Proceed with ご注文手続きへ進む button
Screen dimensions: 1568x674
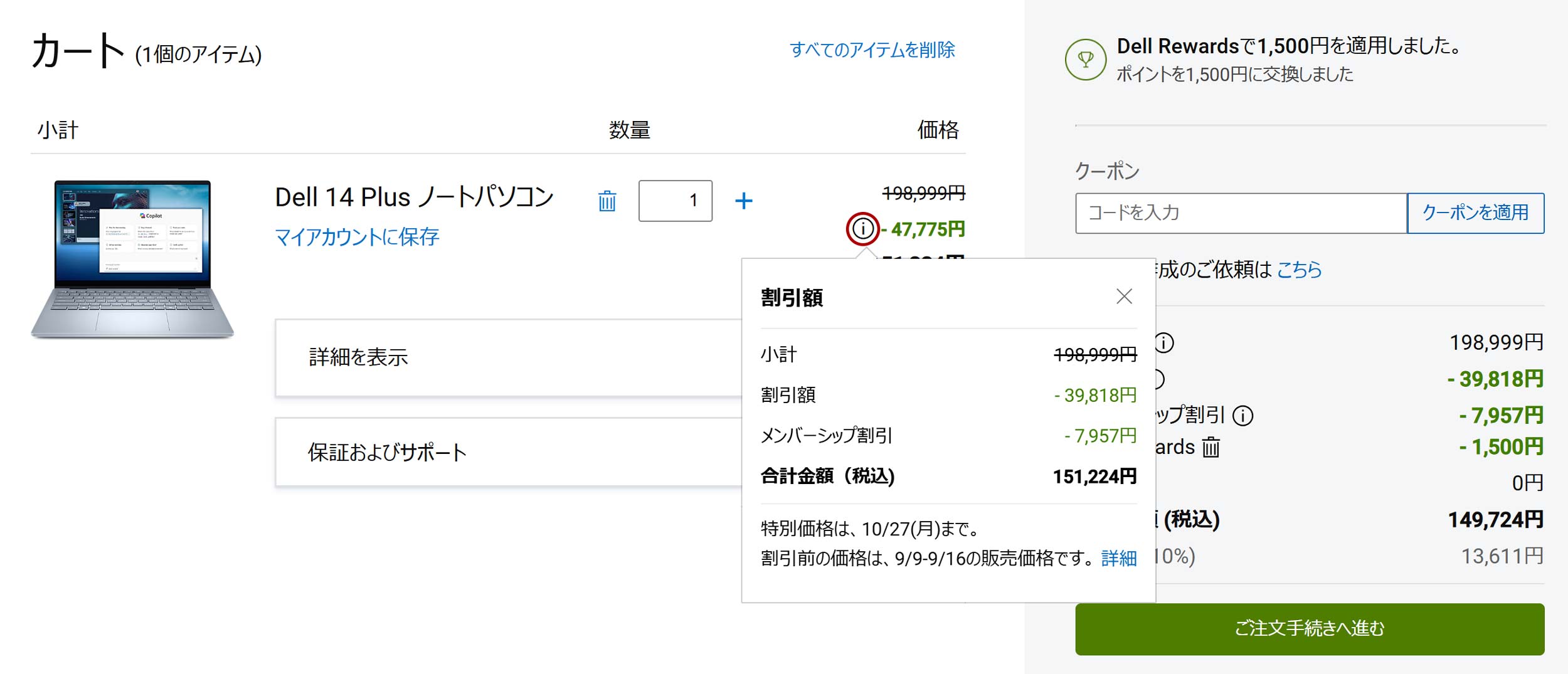(1310, 629)
